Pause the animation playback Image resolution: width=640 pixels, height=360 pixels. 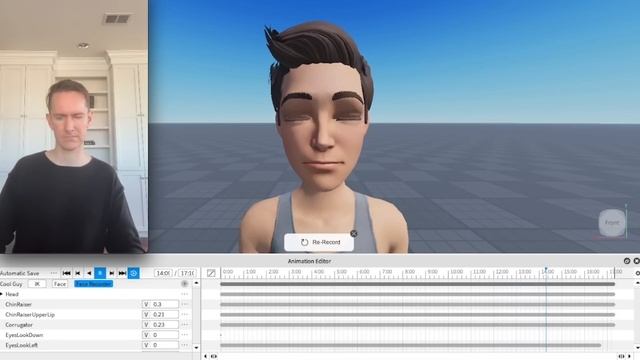pos(100,273)
